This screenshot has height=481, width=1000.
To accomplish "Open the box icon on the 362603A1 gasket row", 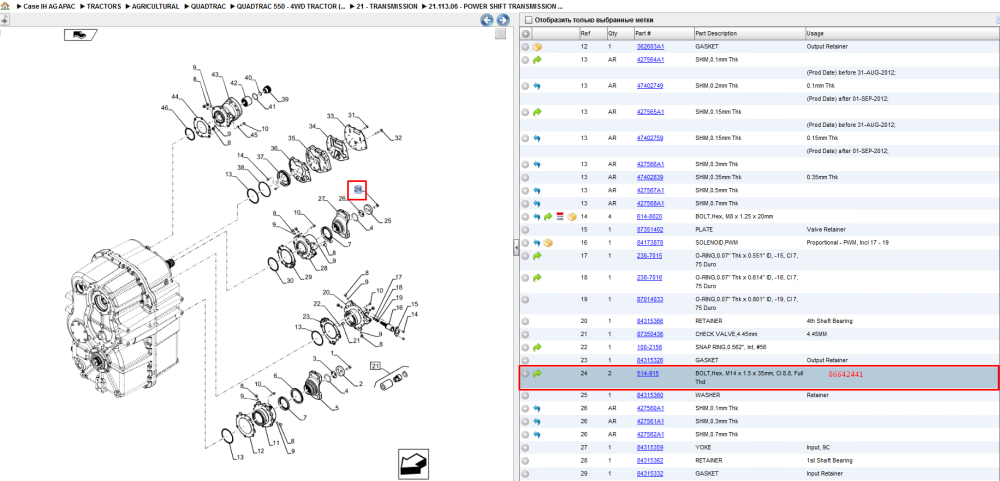I will click(x=537, y=47).
